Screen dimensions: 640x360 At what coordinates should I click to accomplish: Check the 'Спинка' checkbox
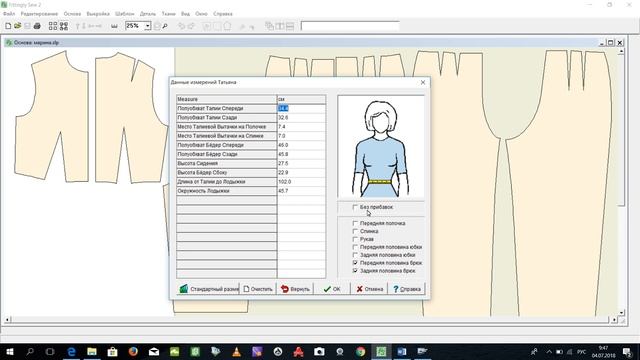[x=355, y=231]
